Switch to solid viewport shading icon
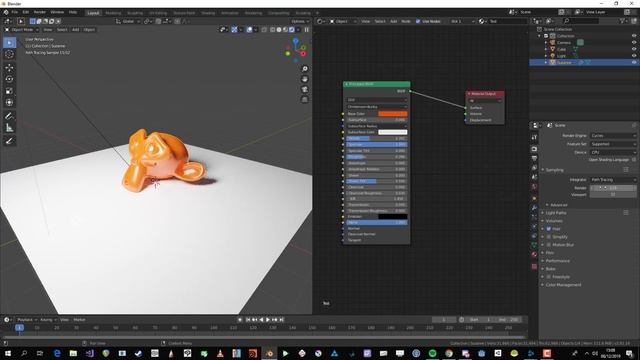640x360 pixels. (279, 29)
